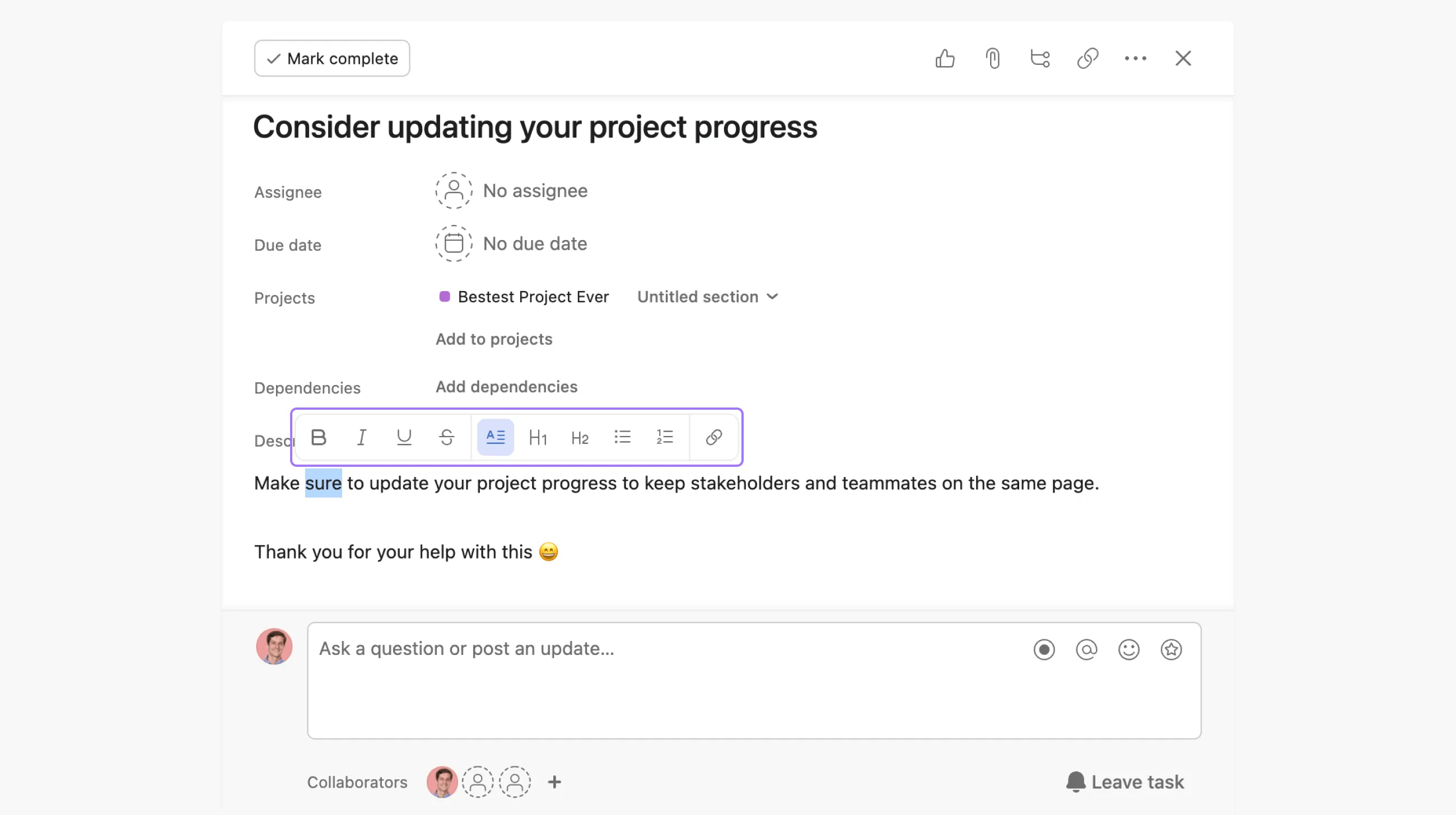Add a collaborator with the plus icon

(554, 781)
